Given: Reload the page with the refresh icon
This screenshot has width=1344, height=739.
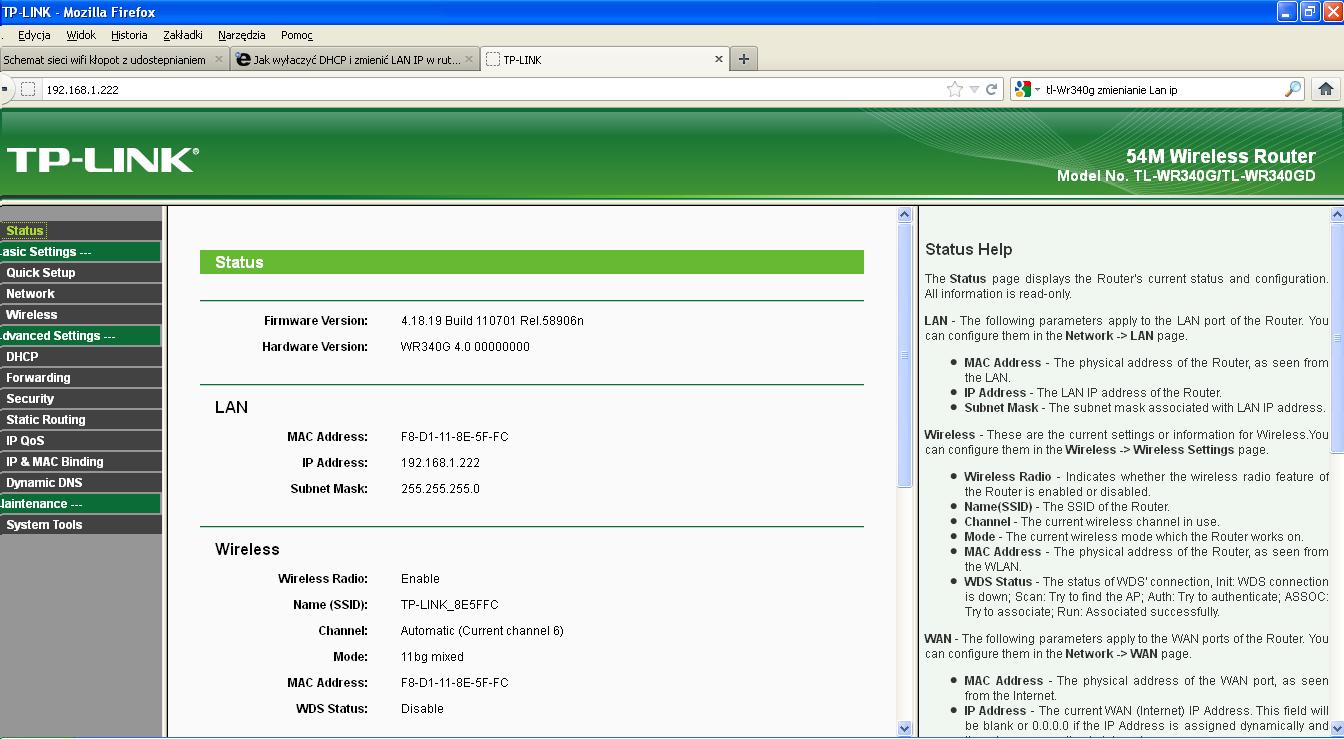Looking at the screenshot, I should (x=992, y=89).
